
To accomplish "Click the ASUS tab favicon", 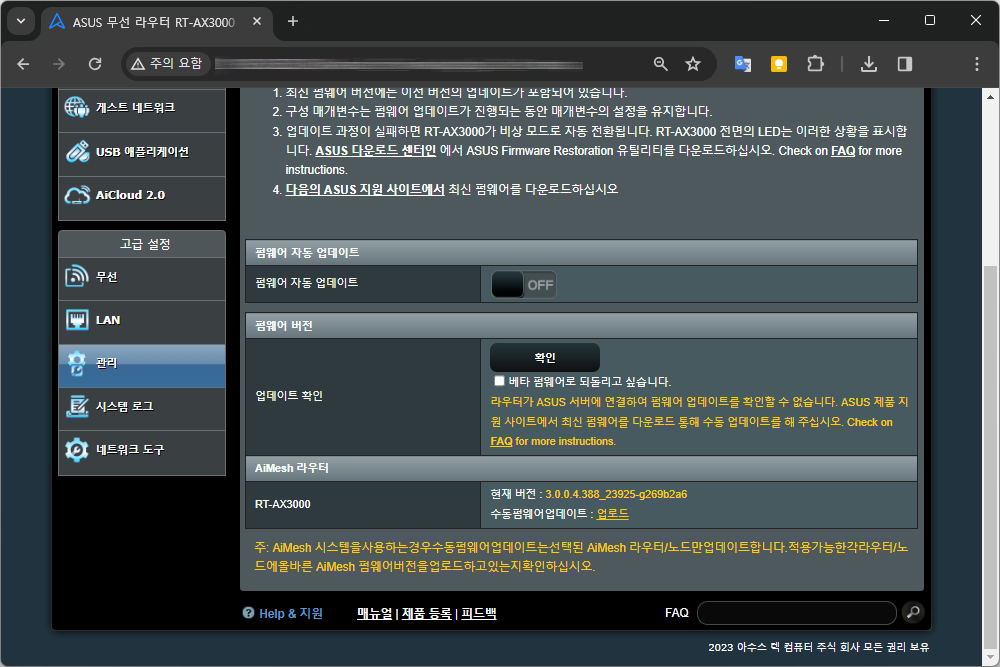I will click(57, 21).
